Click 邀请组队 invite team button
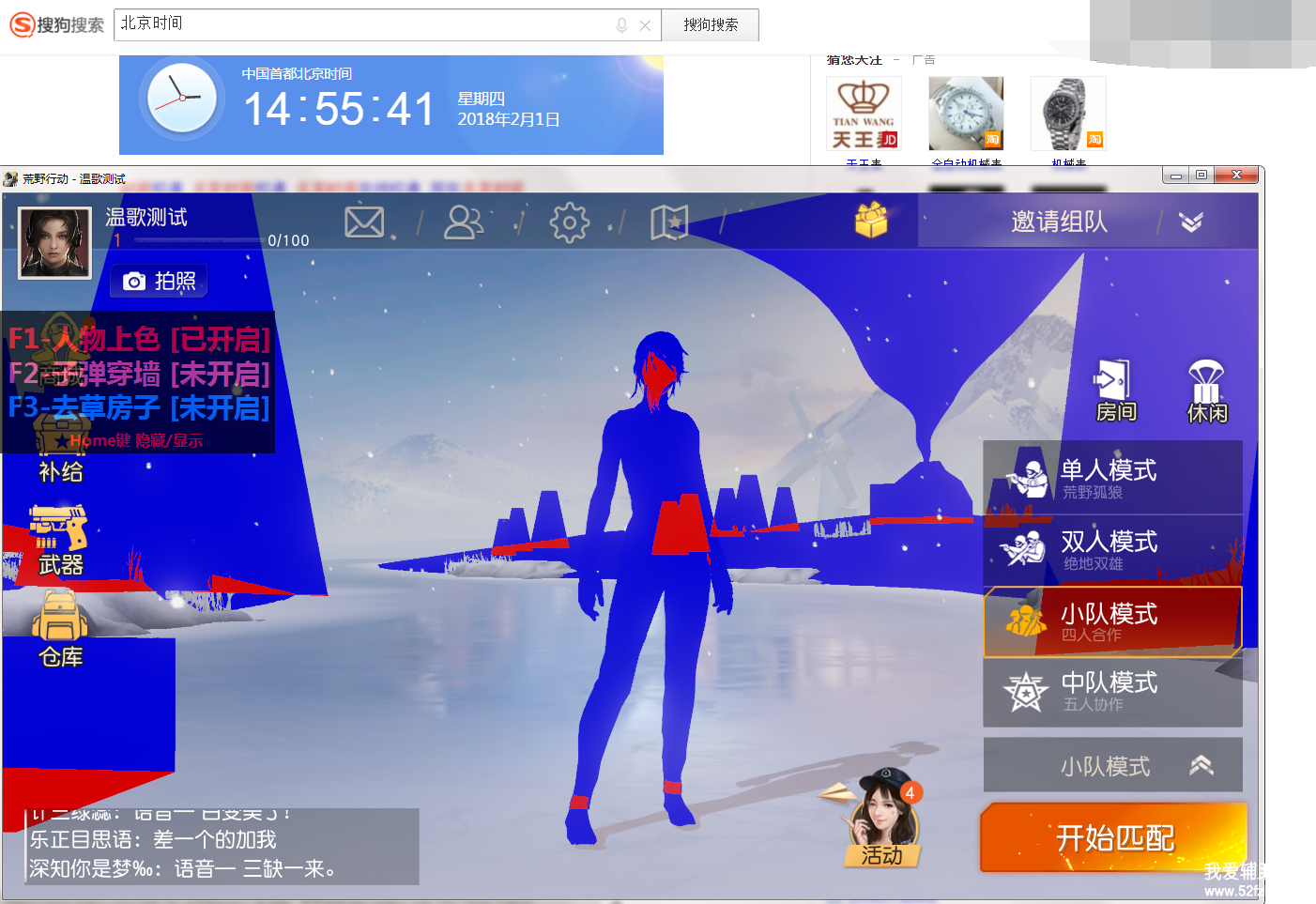The image size is (1316, 904). [x=1059, y=222]
